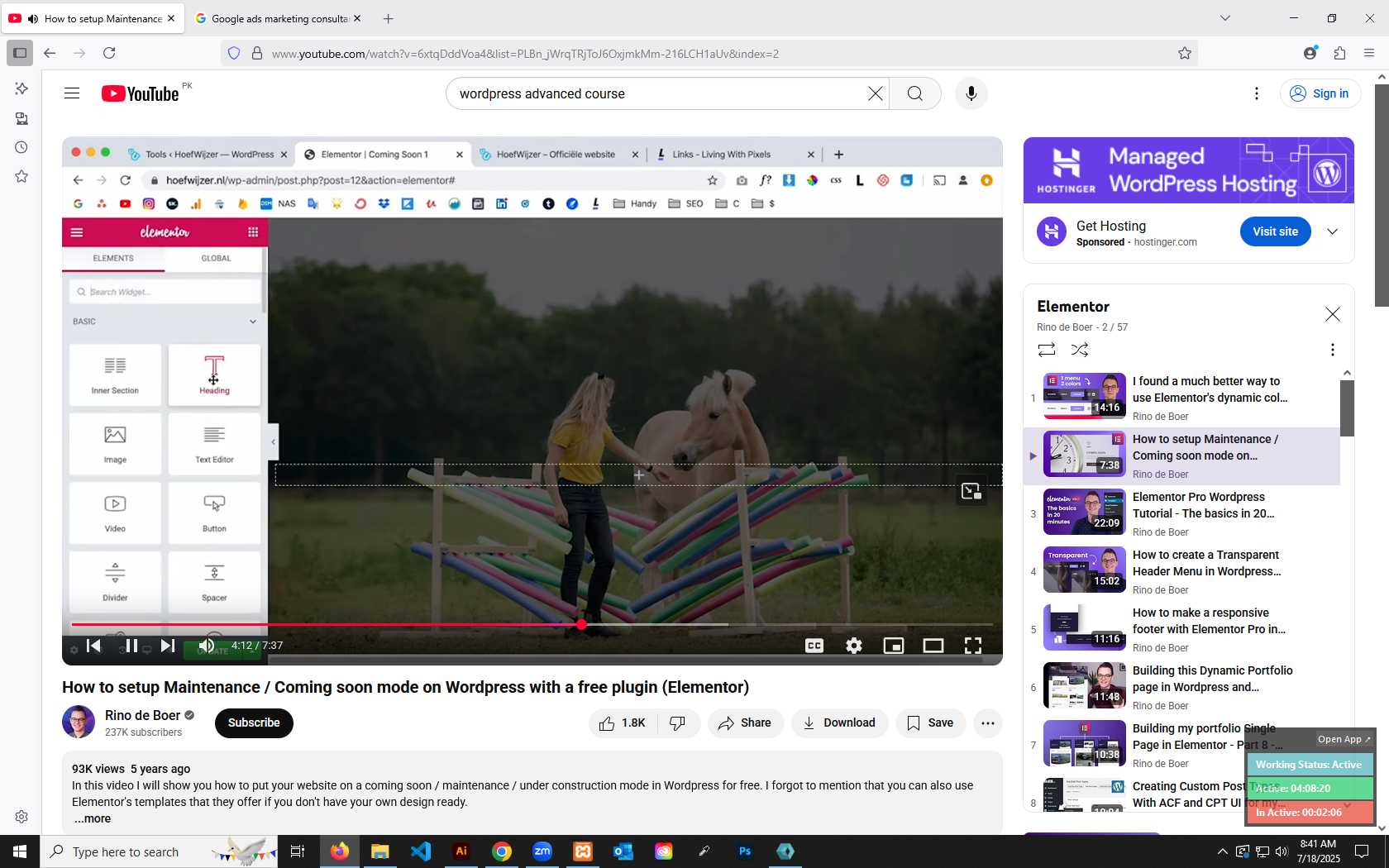Toggle the Firefox sidebar panel
Image resolution: width=1389 pixels, height=868 pixels.
pyautogui.click(x=20, y=53)
